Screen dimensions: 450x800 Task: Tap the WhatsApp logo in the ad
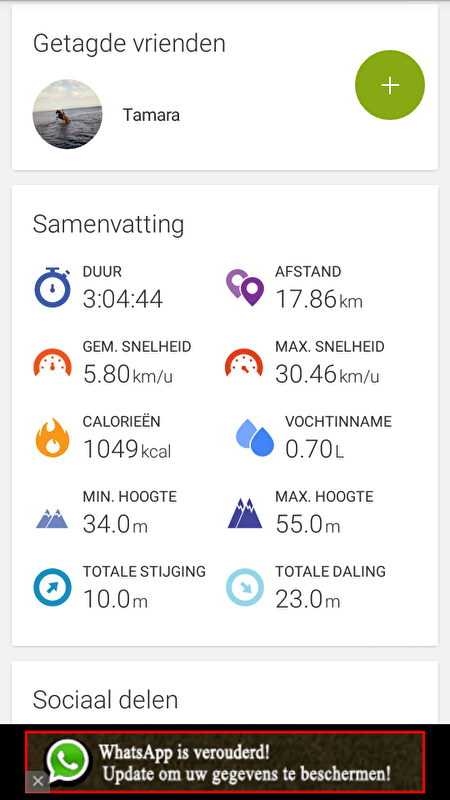pyautogui.click(x=67, y=762)
